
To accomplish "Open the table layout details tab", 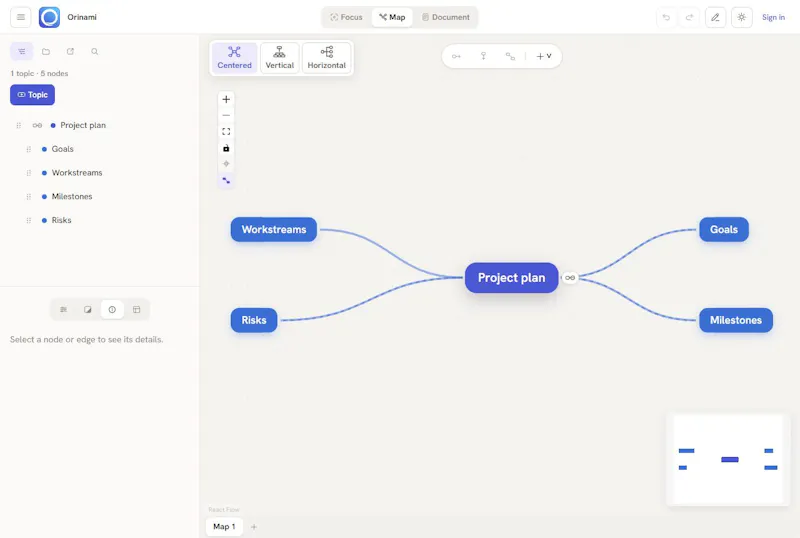I will click(x=136, y=309).
